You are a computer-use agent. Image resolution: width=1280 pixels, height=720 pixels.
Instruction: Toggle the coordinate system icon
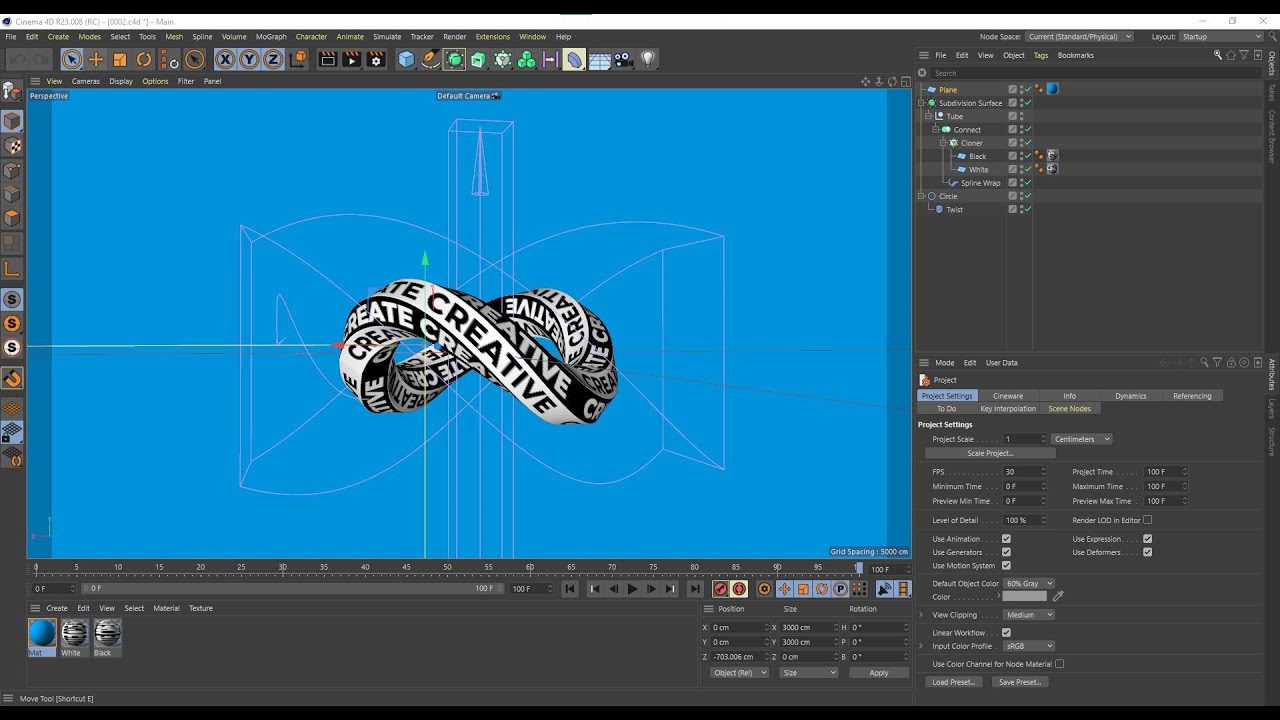(298, 60)
